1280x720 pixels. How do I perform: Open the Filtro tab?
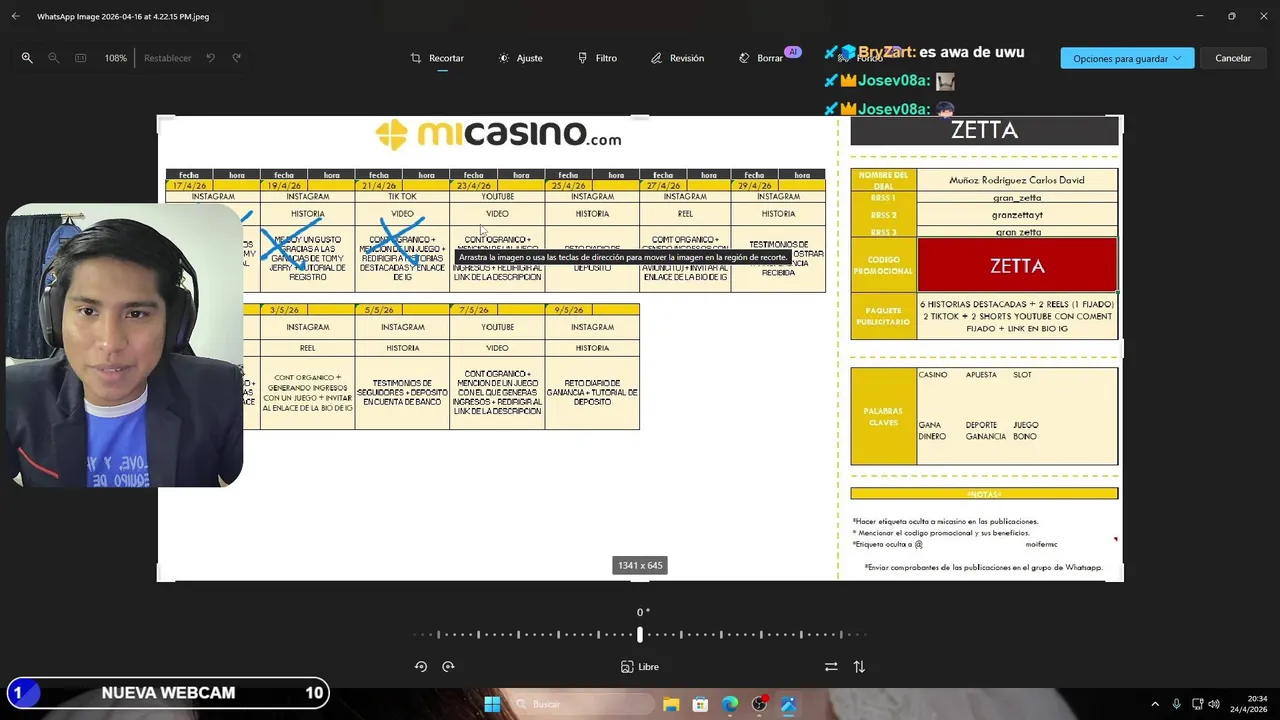[597, 58]
